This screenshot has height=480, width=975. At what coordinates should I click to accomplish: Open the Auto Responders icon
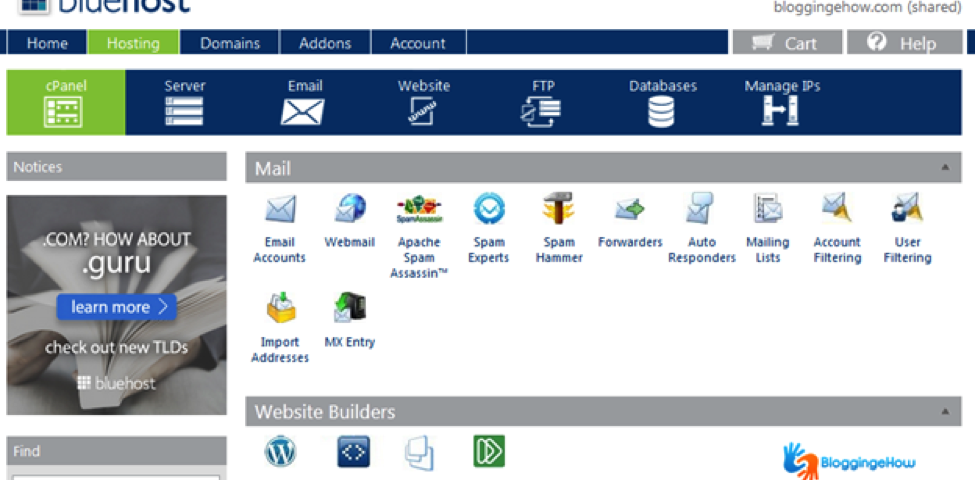coord(701,209)
